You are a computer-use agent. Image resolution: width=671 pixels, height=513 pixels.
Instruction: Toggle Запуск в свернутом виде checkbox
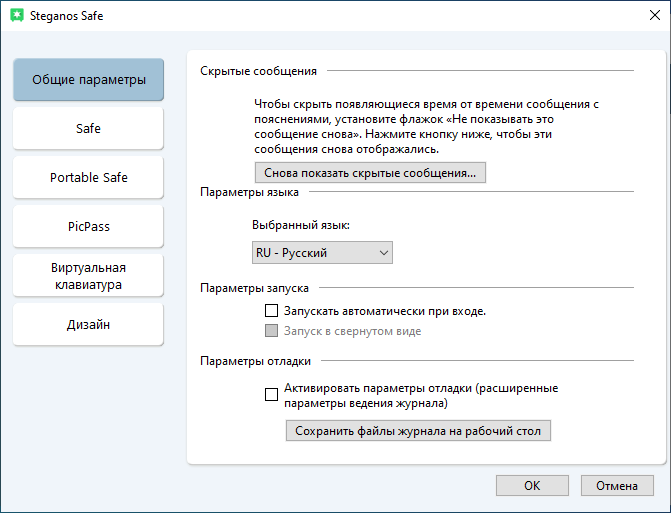[272, 331]
